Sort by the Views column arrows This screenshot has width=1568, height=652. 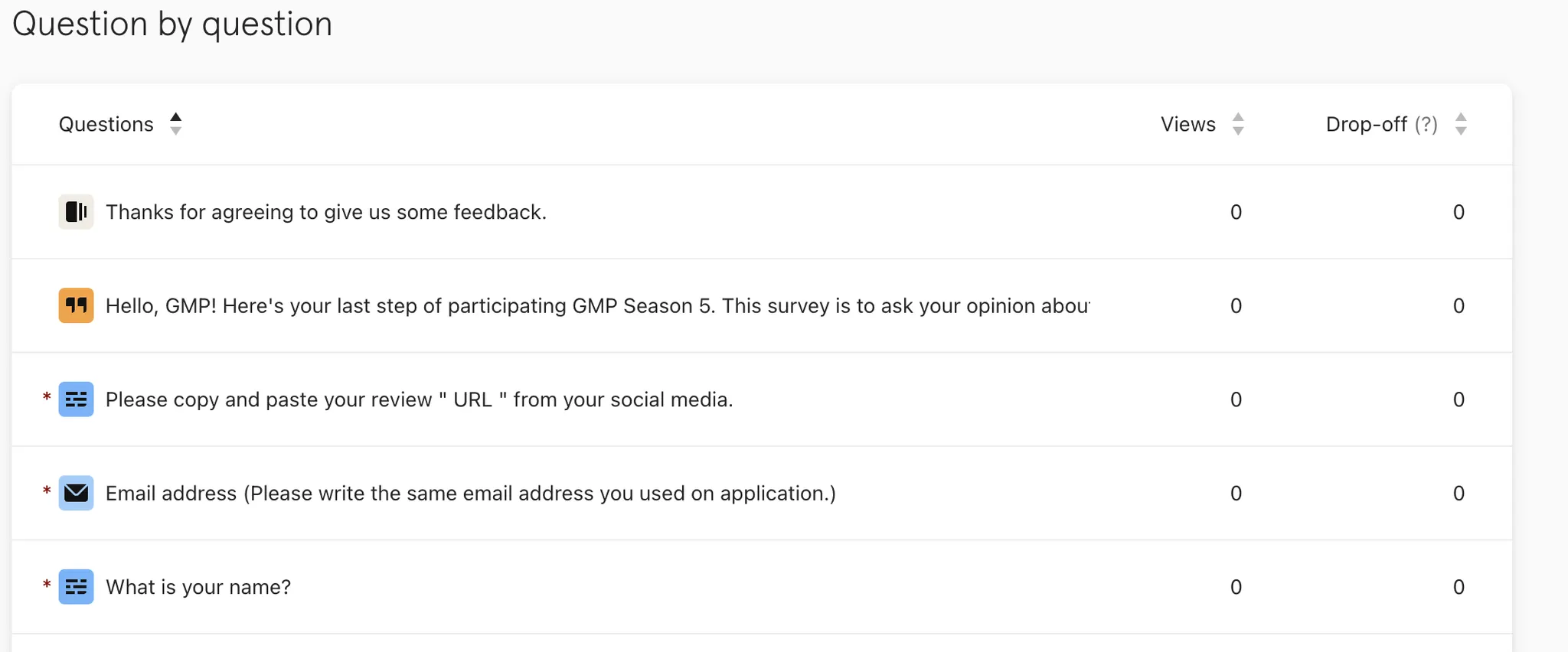tap(1238, 124)
